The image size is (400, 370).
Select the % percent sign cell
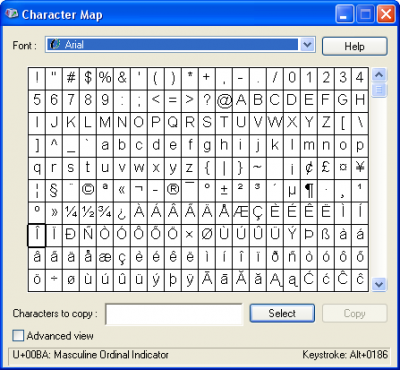pos(105,79)
